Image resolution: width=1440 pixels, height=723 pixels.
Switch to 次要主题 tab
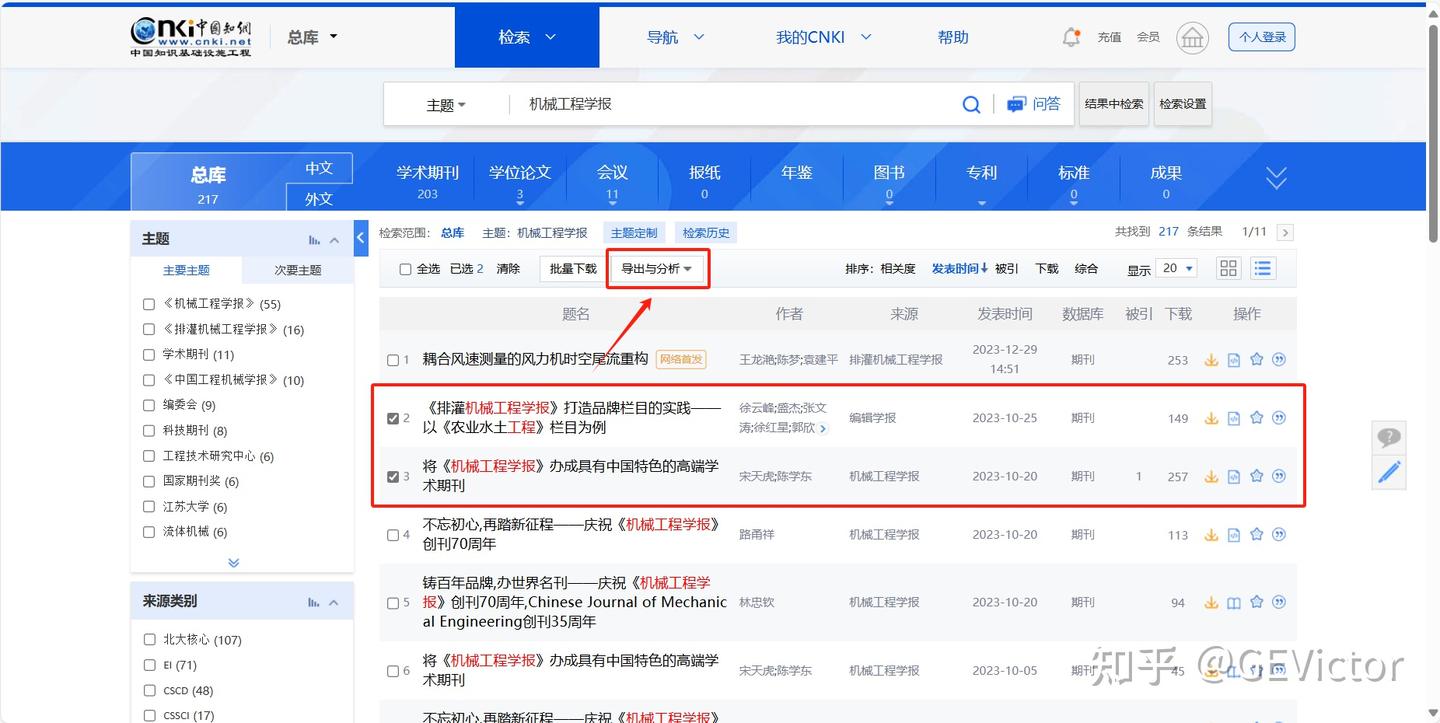(x=298, y=270)
